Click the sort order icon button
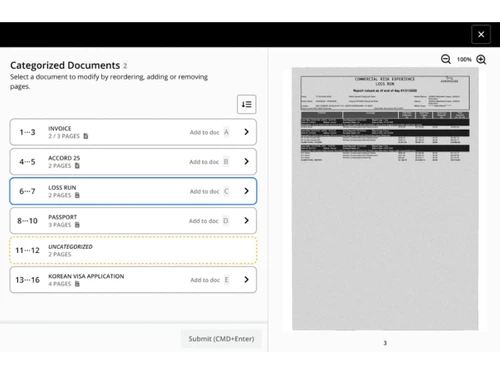 click(246, 104)
